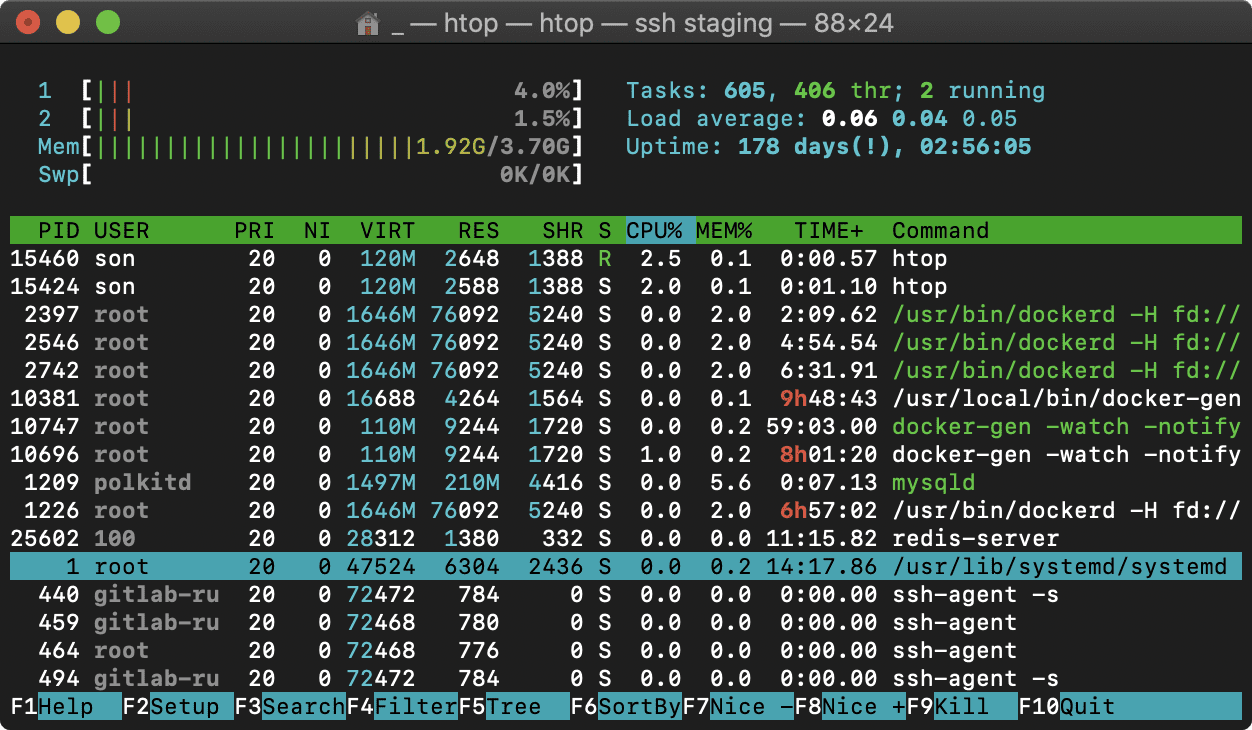Click F8 Nice + to raise niceness
The height and width of the screenshot is (730, 1252).
(850, 707)
